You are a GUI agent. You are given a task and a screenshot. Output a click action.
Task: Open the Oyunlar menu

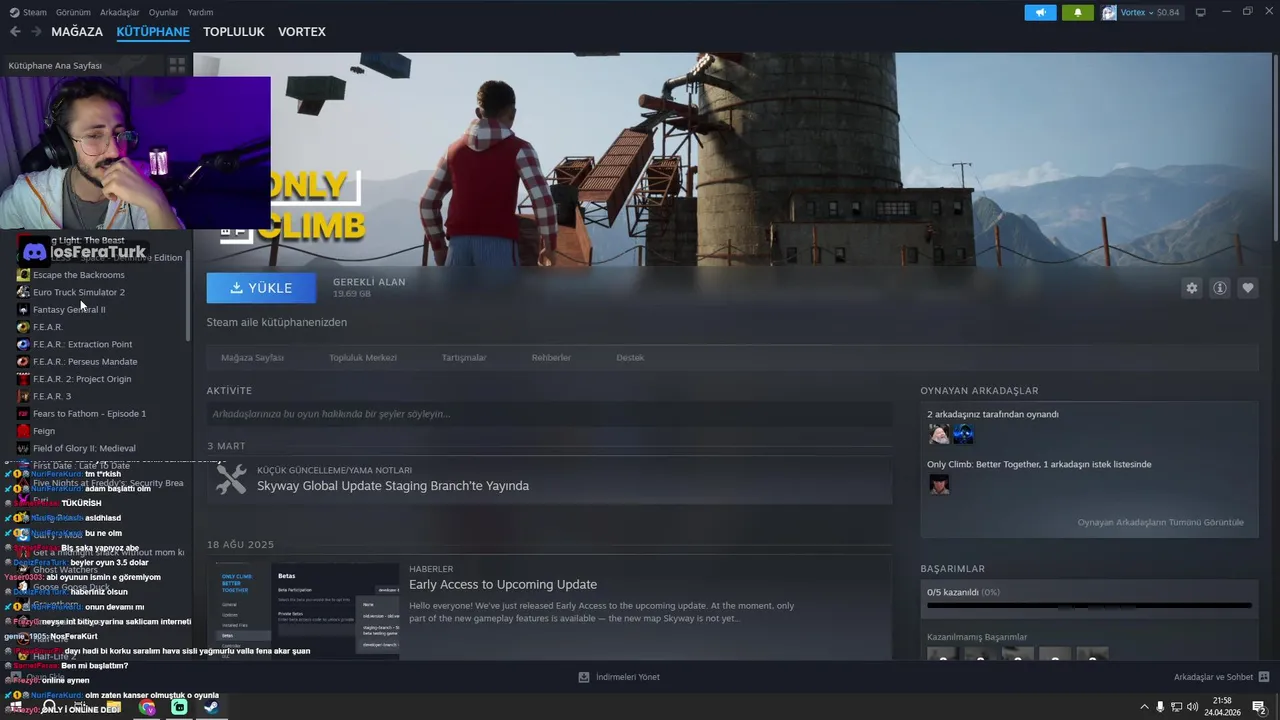[x=163, y=12]
